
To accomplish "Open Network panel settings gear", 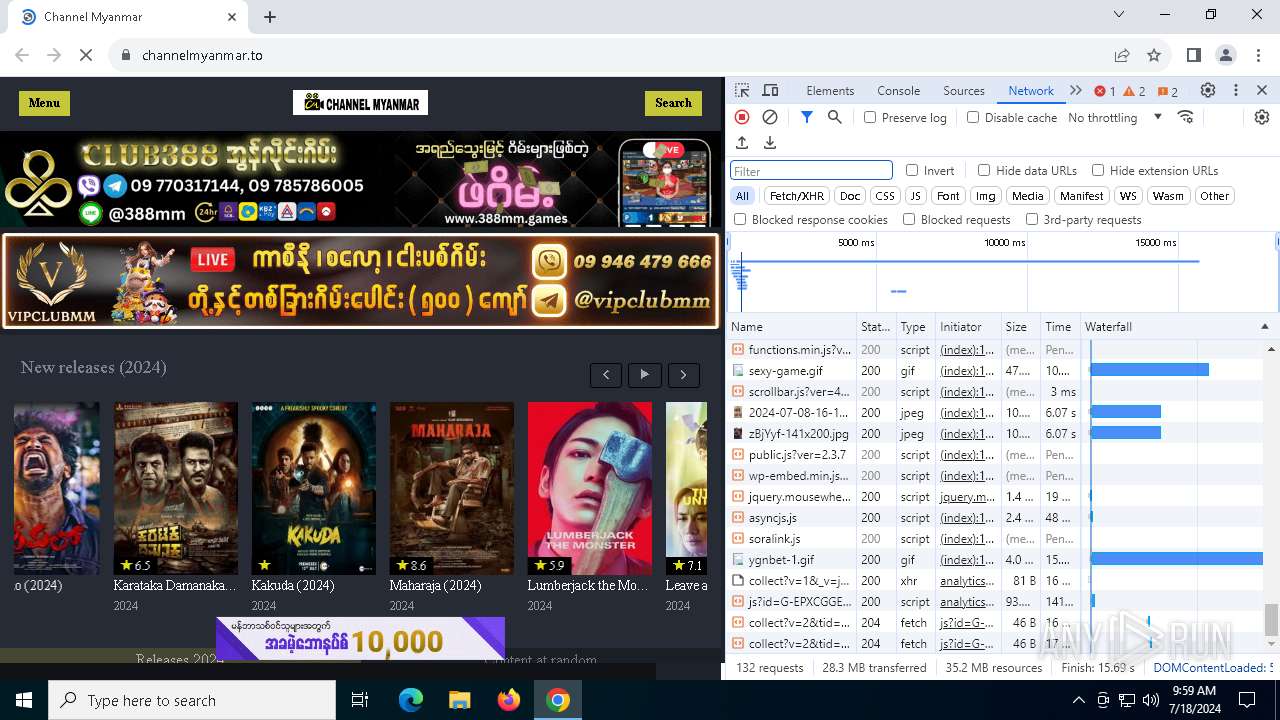I will tap(1262, 117).
